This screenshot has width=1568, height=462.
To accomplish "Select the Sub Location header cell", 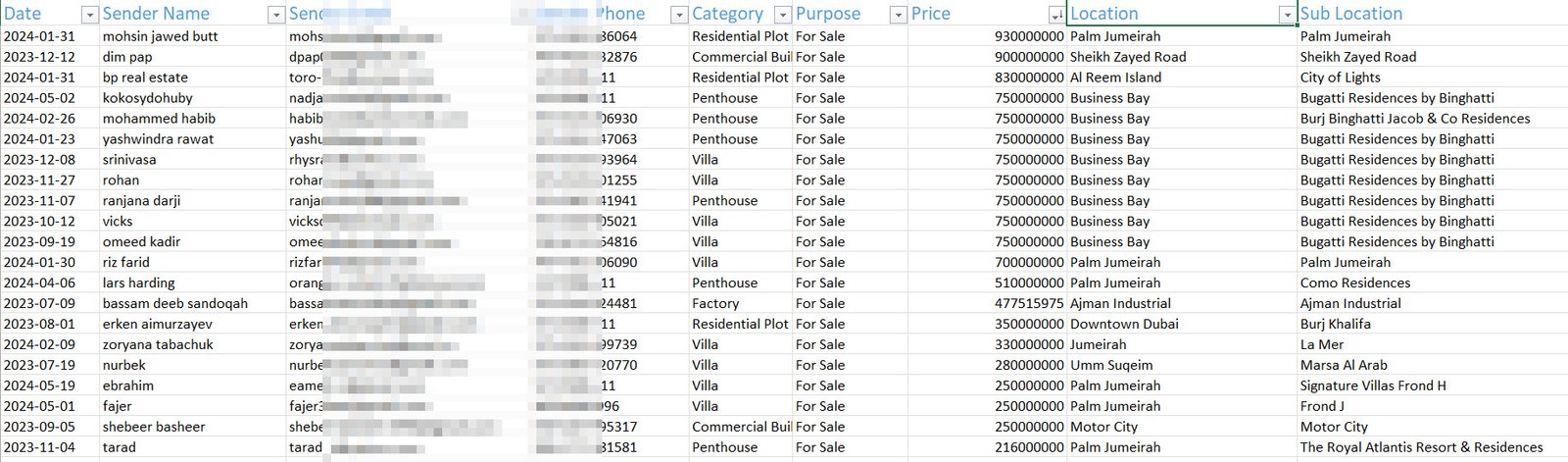I will (1433, 14).
